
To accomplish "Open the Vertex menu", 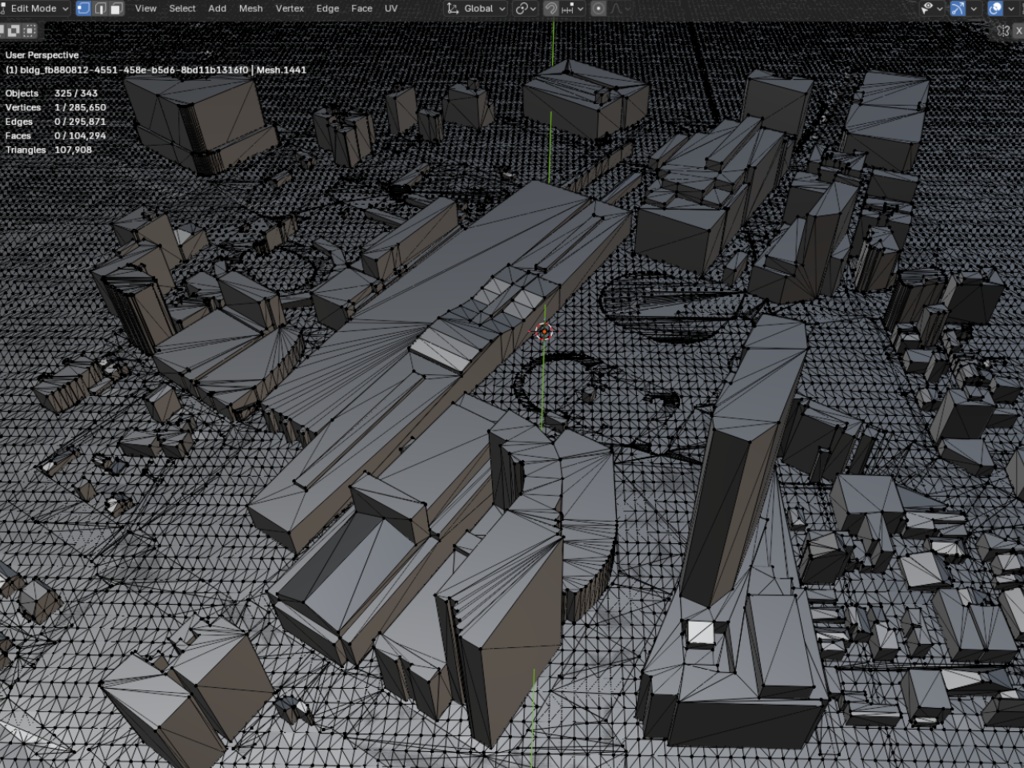I will click(289, 8).
